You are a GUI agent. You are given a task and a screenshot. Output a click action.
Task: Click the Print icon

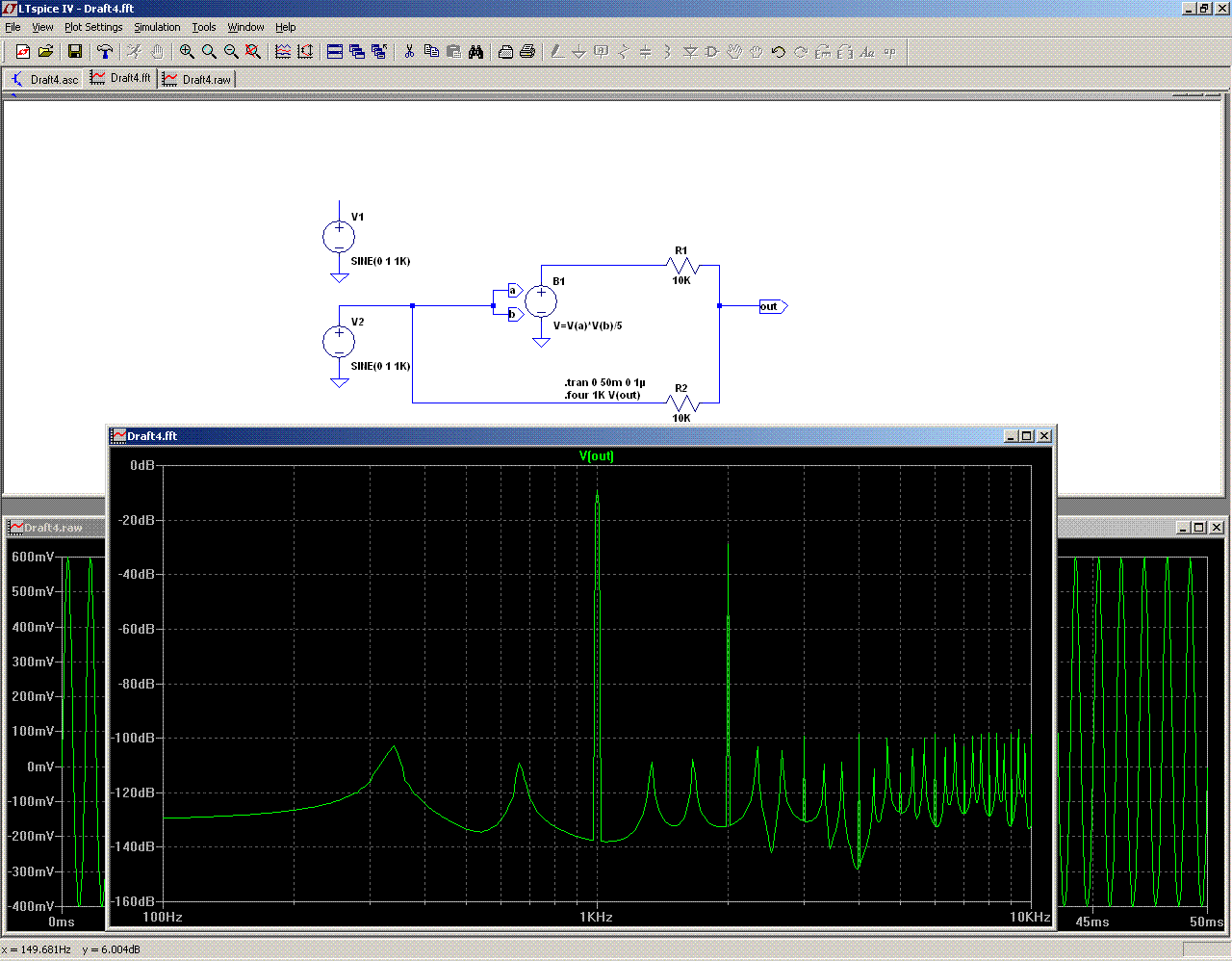point(527,52)
